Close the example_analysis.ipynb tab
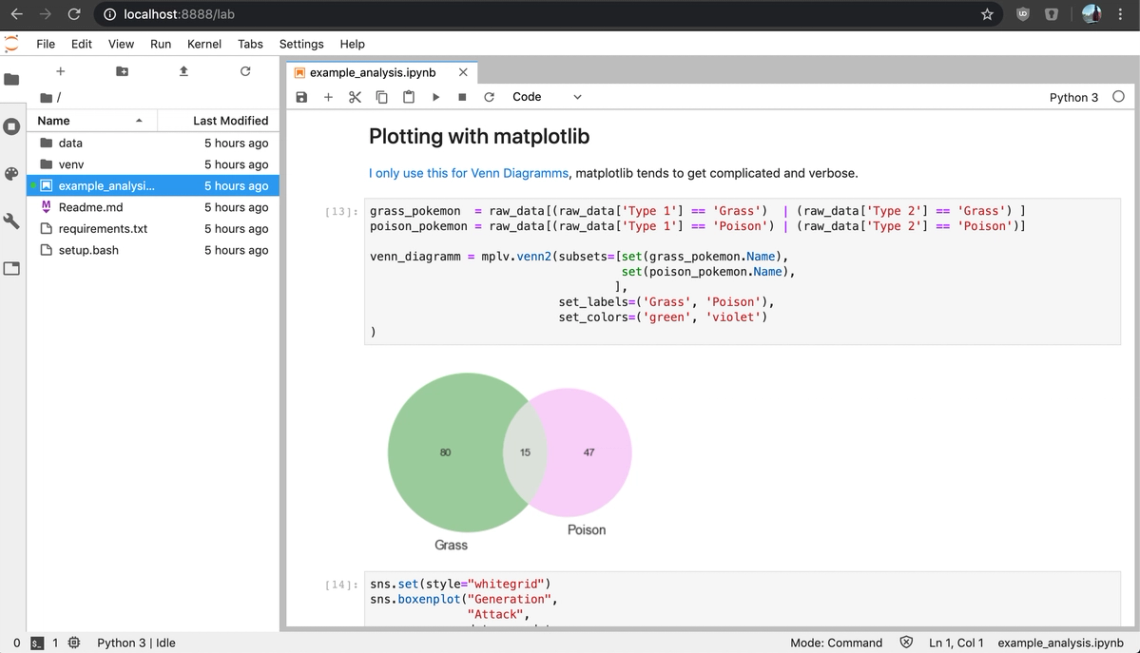The width and height of the screenshot is (1140, 653). pos(463,73)
